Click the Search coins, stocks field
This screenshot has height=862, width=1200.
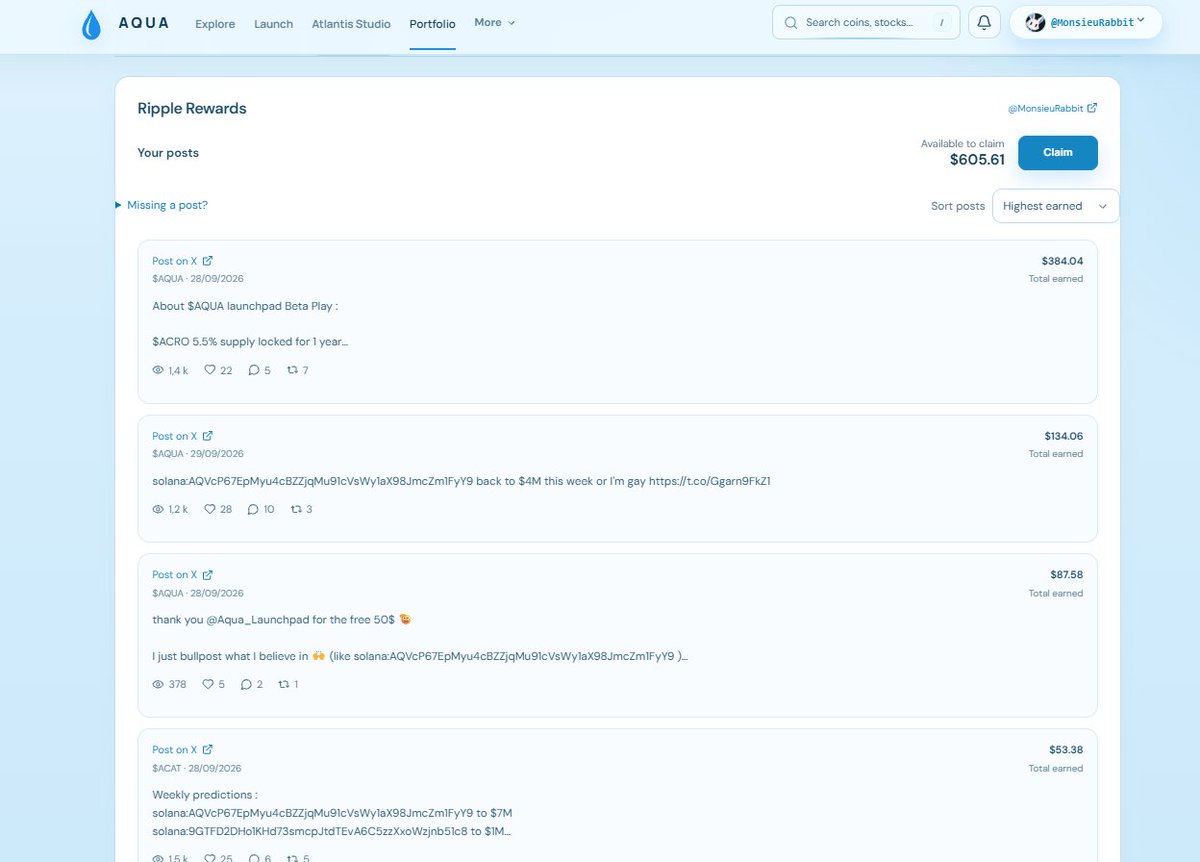click(866, 22)
